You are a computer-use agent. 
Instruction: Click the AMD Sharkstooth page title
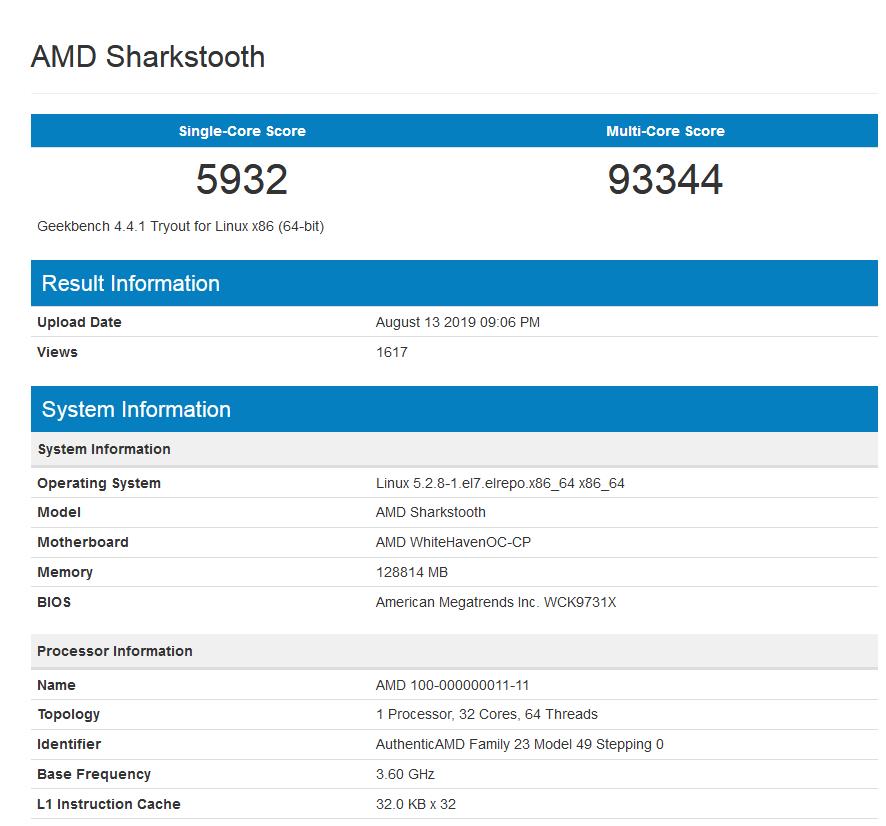pos(148,56)
